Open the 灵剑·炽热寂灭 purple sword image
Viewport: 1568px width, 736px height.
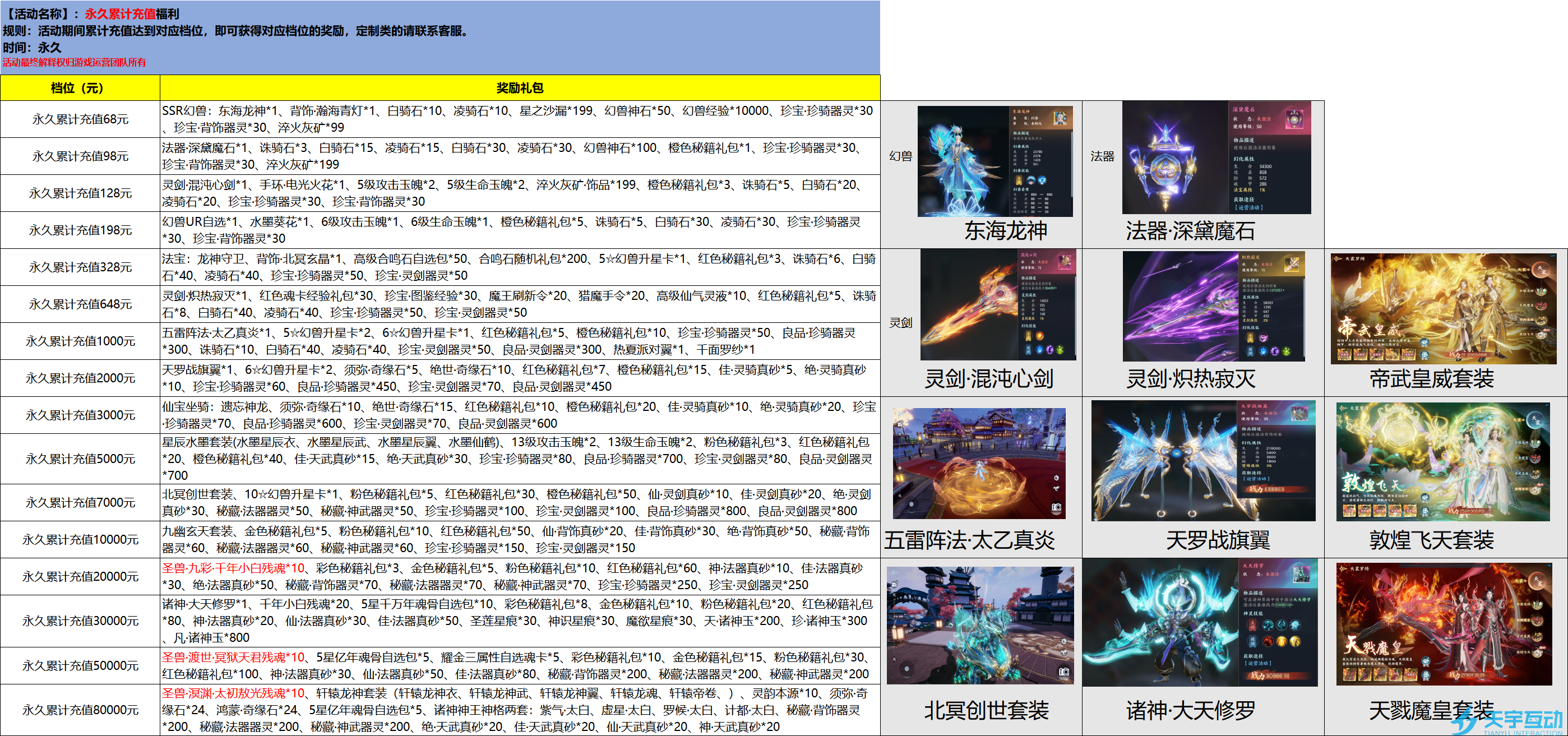point(1214,306)
